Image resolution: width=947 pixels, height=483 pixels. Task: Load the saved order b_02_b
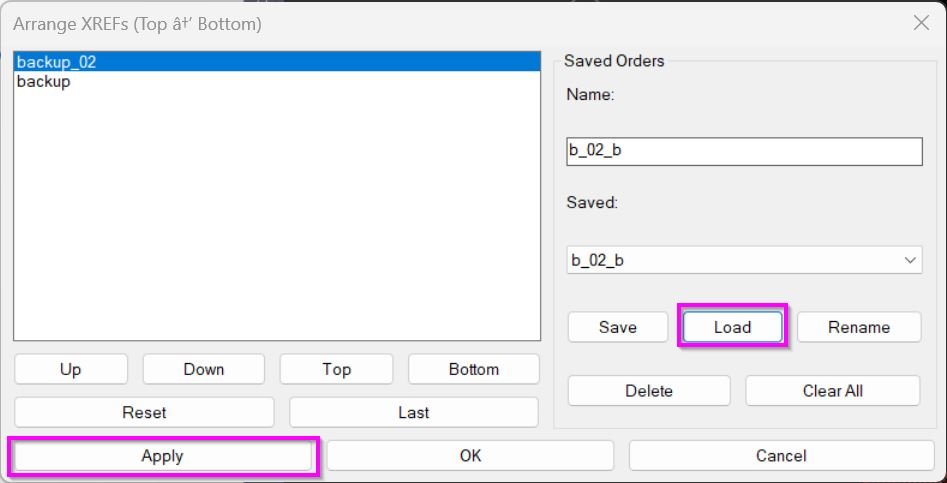point(732,327)
